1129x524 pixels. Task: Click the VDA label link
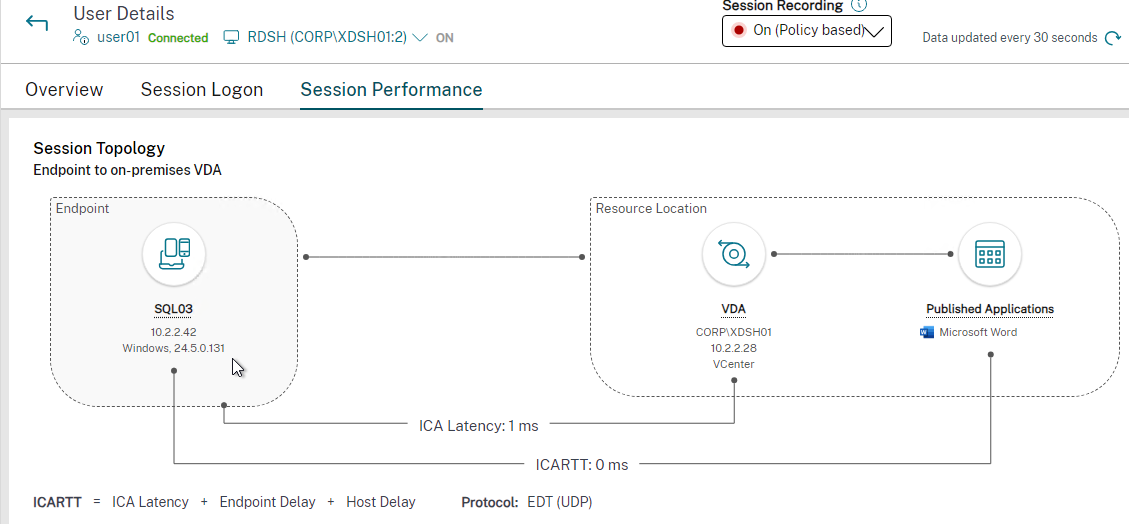point(733,310)
